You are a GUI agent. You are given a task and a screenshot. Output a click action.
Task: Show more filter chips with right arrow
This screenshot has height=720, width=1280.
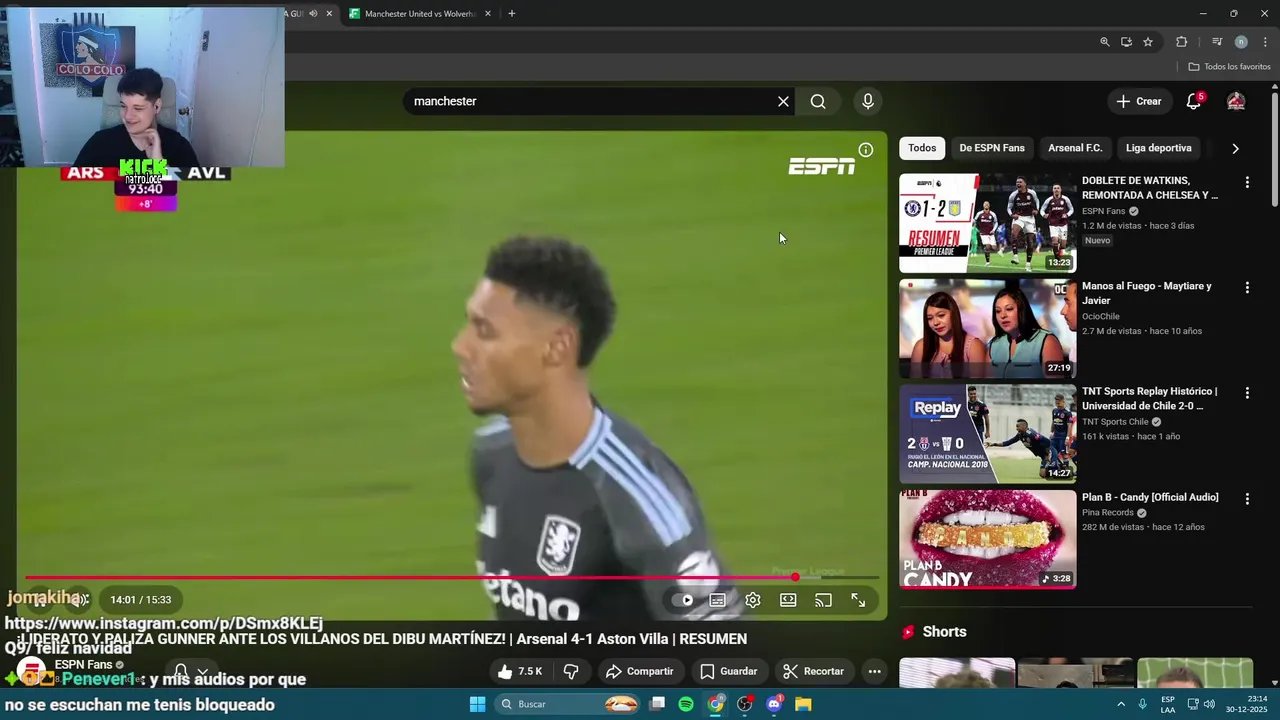(x=1235, y=148)
